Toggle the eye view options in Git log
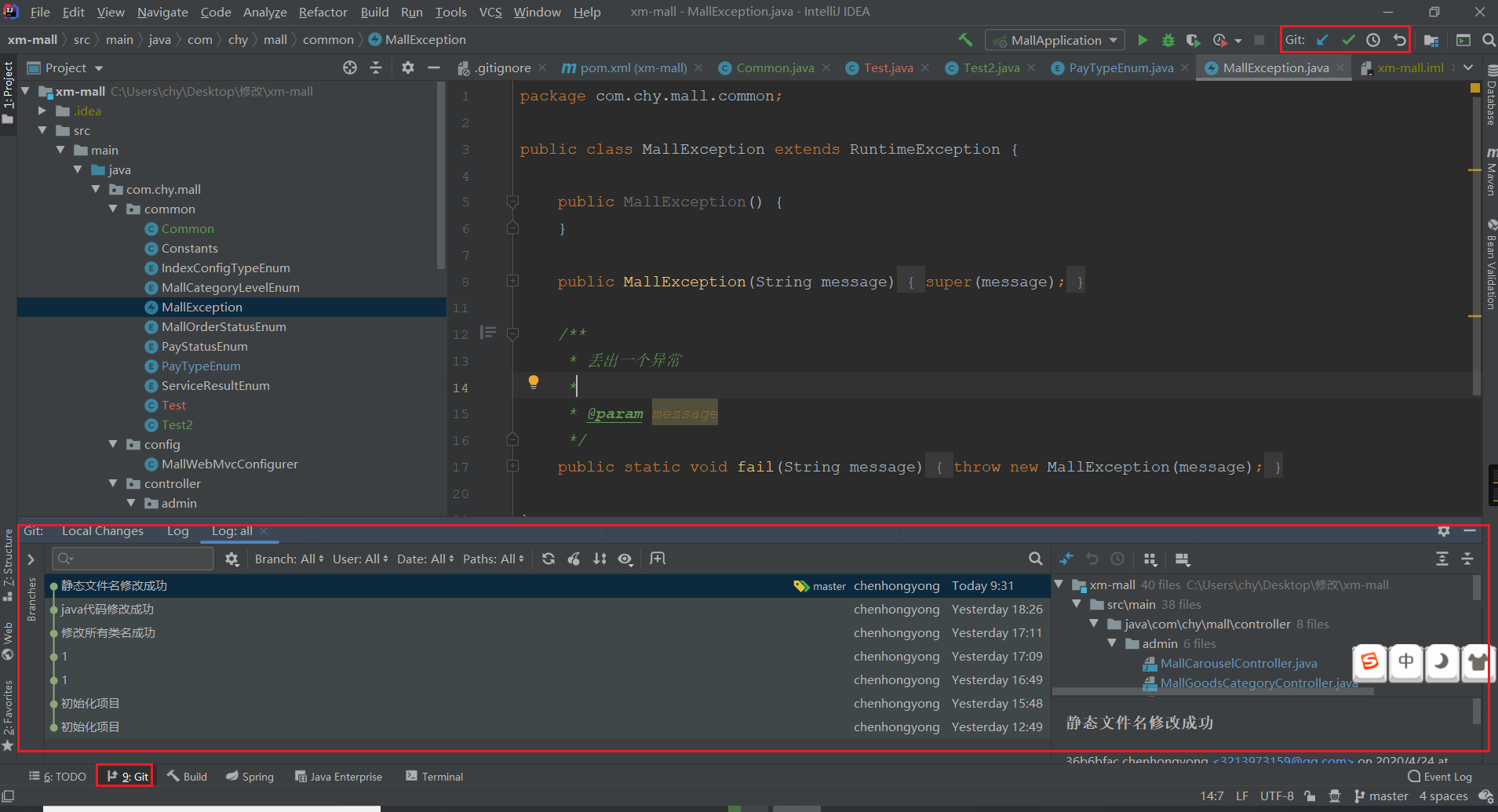1498x812 pixels. [x=625, y=559]
